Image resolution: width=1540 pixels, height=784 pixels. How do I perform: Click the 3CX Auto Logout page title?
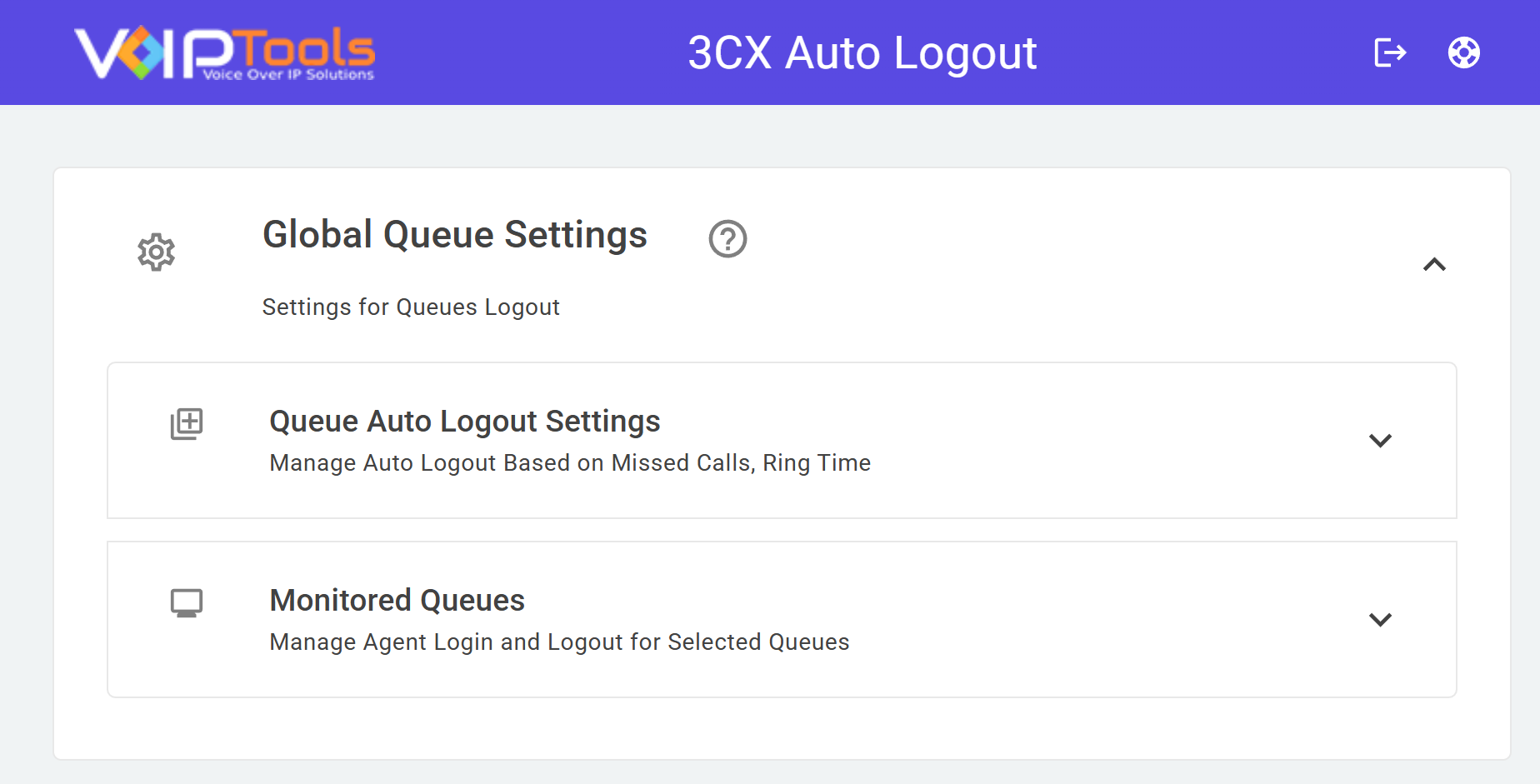point(862,53)
